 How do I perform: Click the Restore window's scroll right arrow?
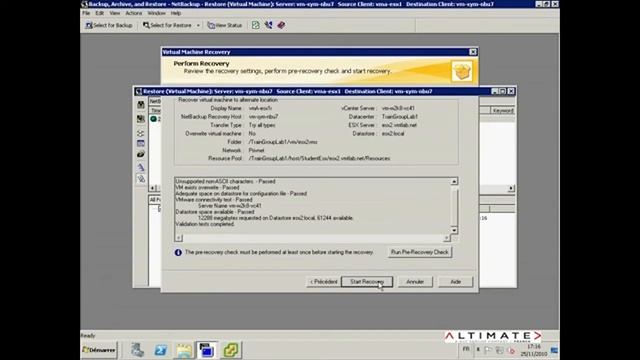point(511,188)
